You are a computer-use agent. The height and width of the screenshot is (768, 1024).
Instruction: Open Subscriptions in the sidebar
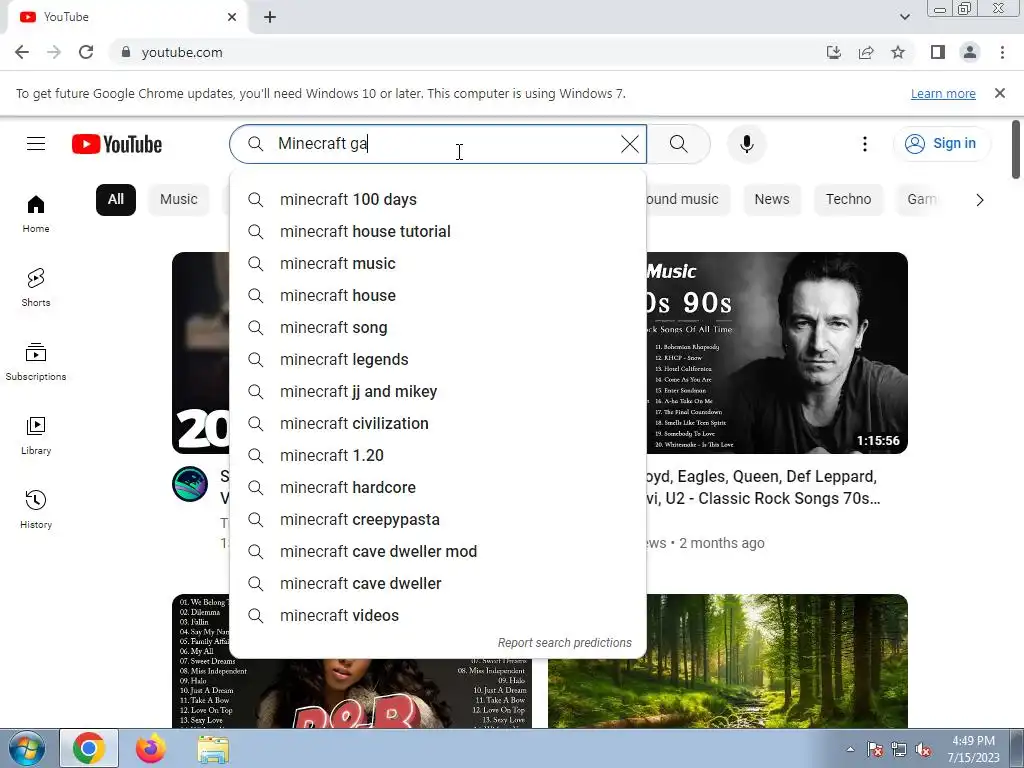click(x=36, y=362)
